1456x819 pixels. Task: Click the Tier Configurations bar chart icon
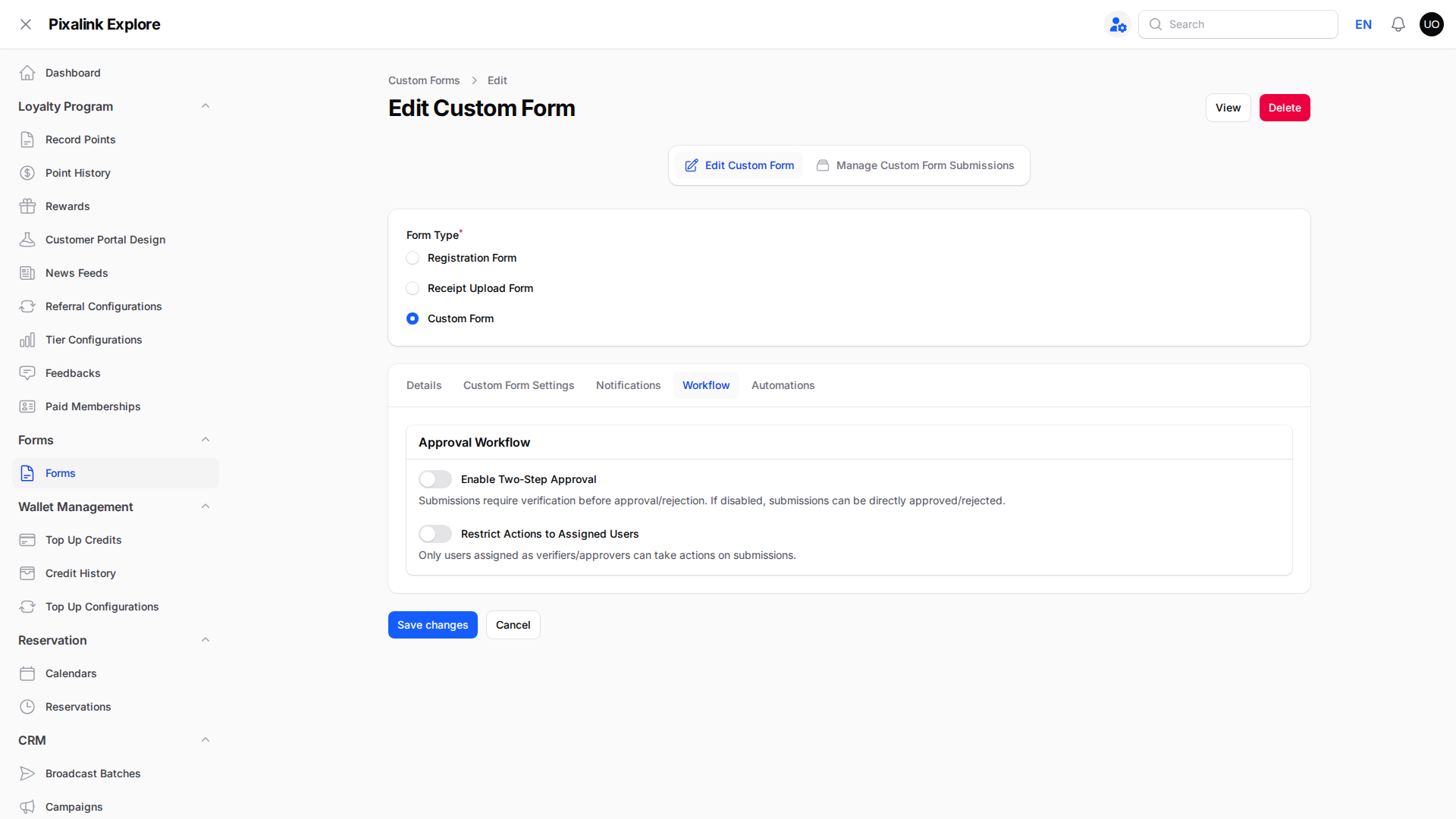(x=27, y=340)
